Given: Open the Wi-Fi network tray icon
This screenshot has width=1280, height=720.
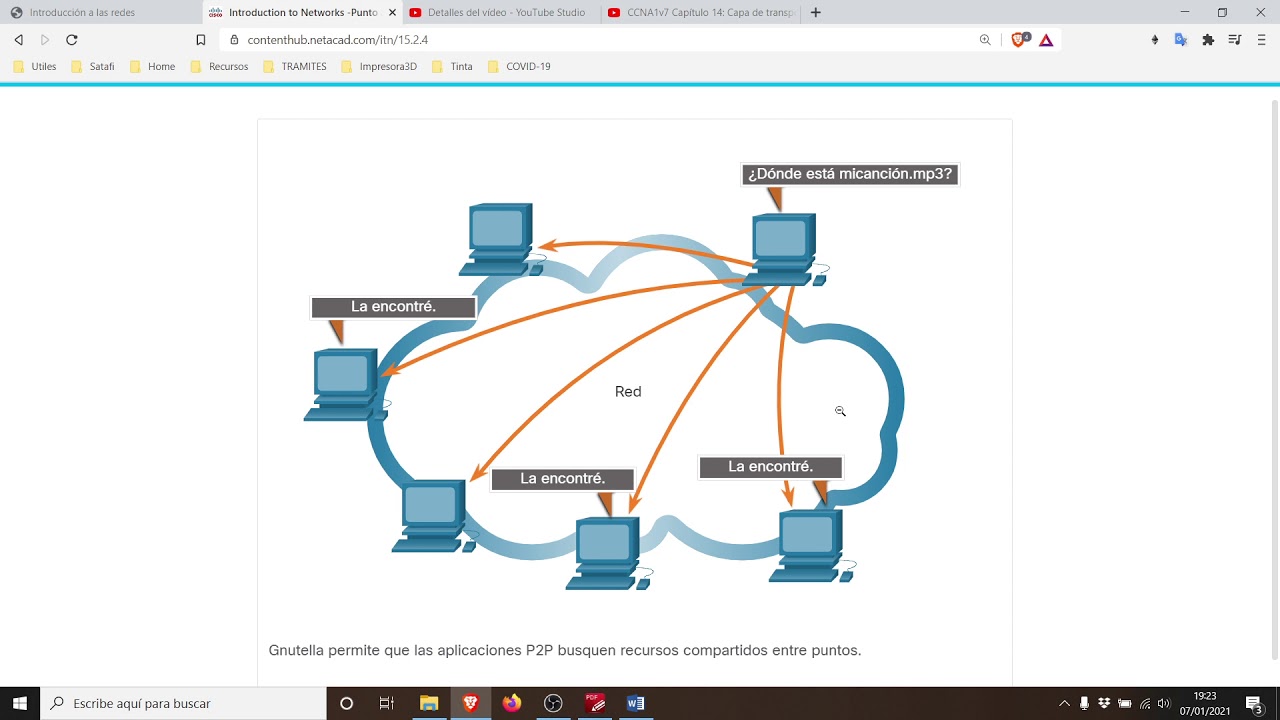Looking at the screenshot, I should pyautogui.click(x=1145, y=703).
